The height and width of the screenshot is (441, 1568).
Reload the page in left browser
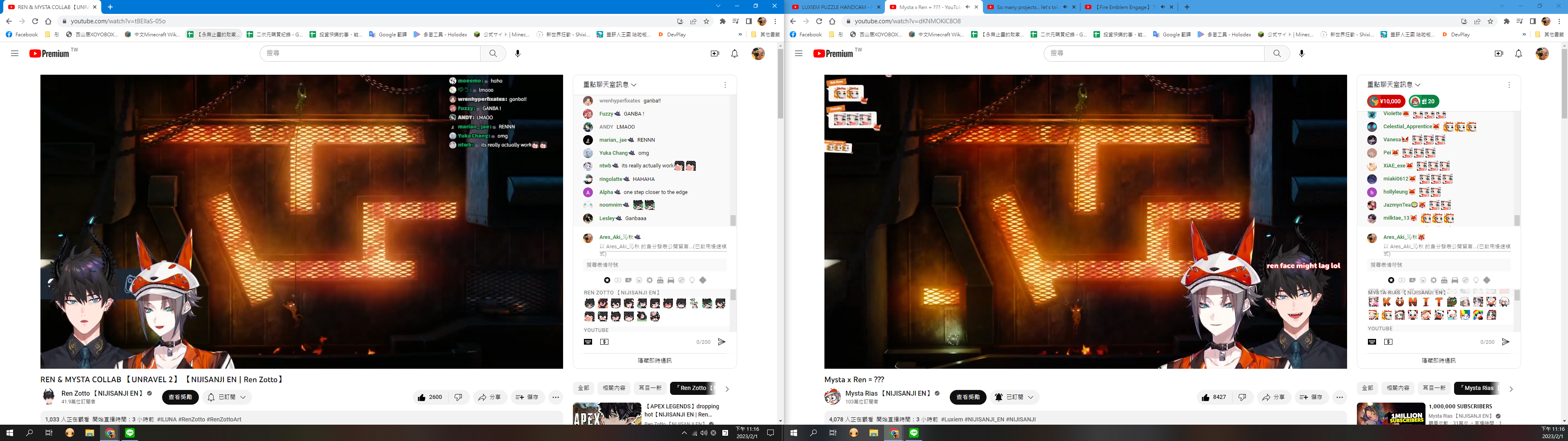point(35,21)
